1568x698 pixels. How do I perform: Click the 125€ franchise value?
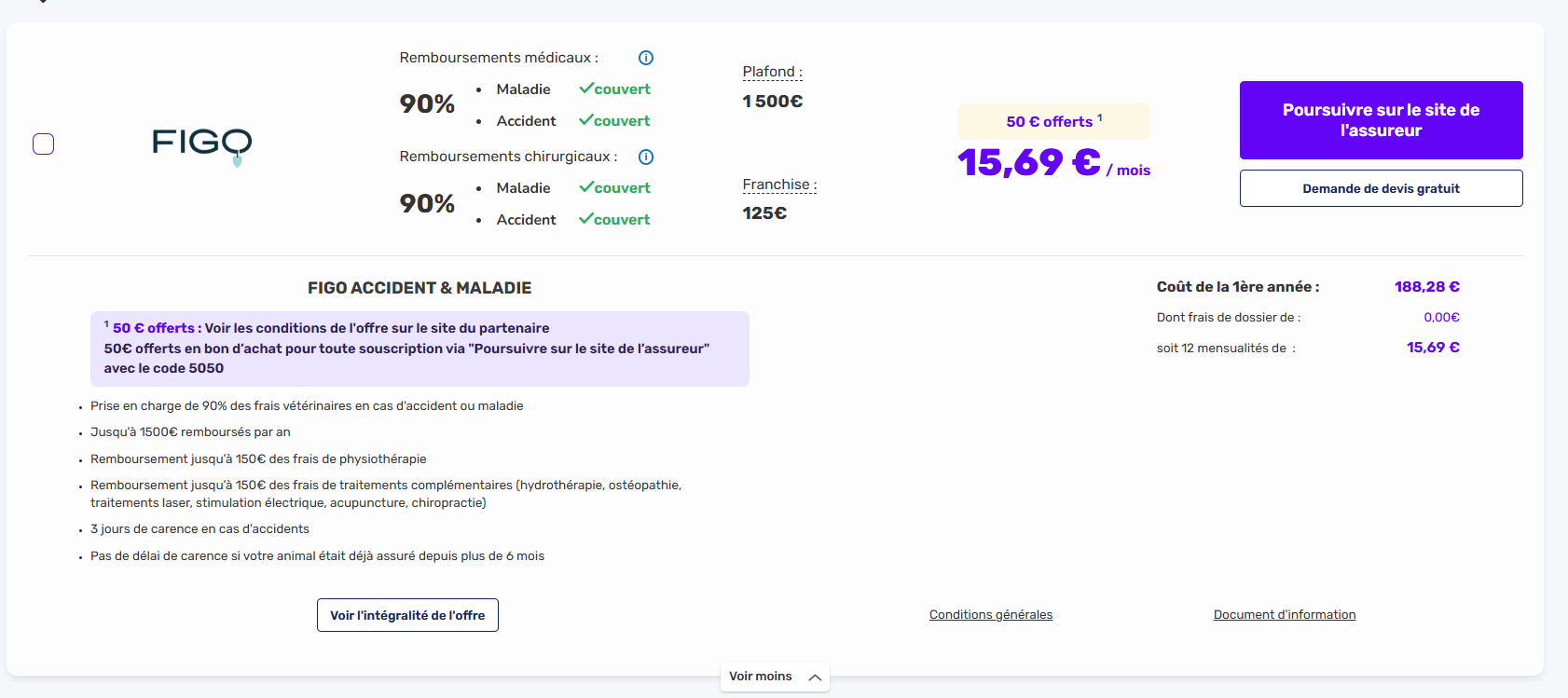pyautogui.click(x=764, y=213)
